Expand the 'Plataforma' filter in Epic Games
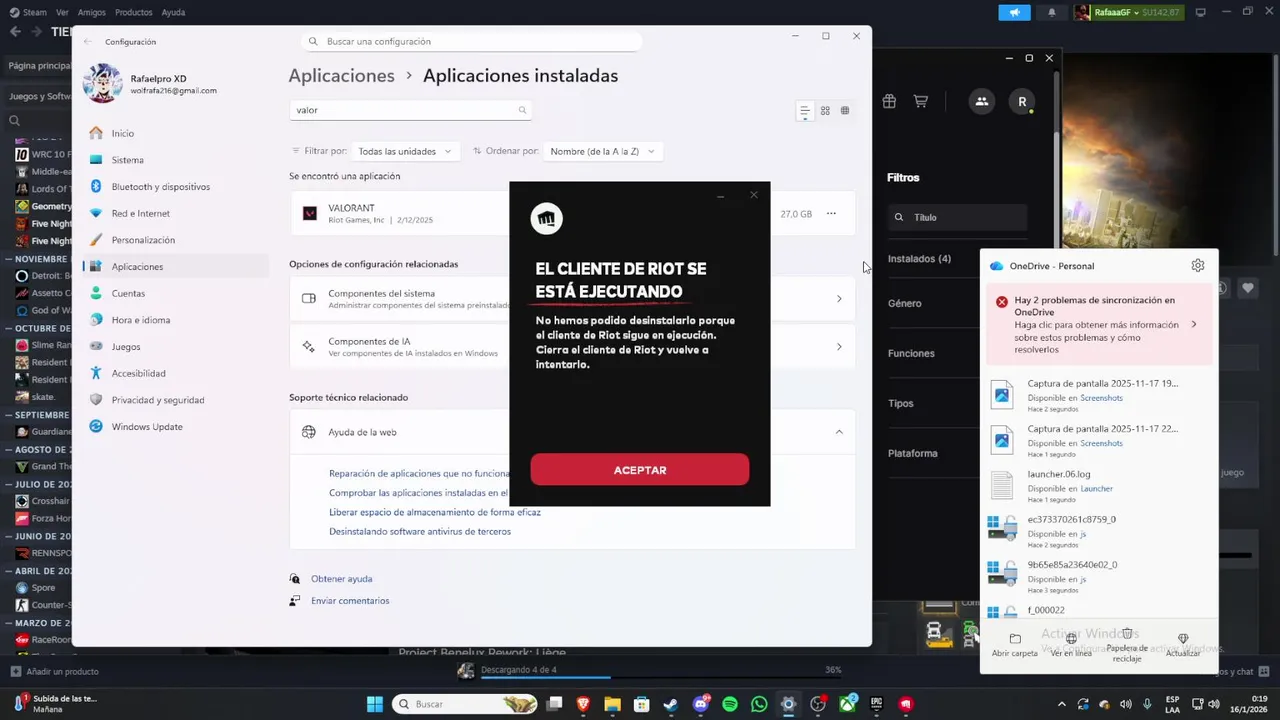1280x720 pixels. click(912, 453)
